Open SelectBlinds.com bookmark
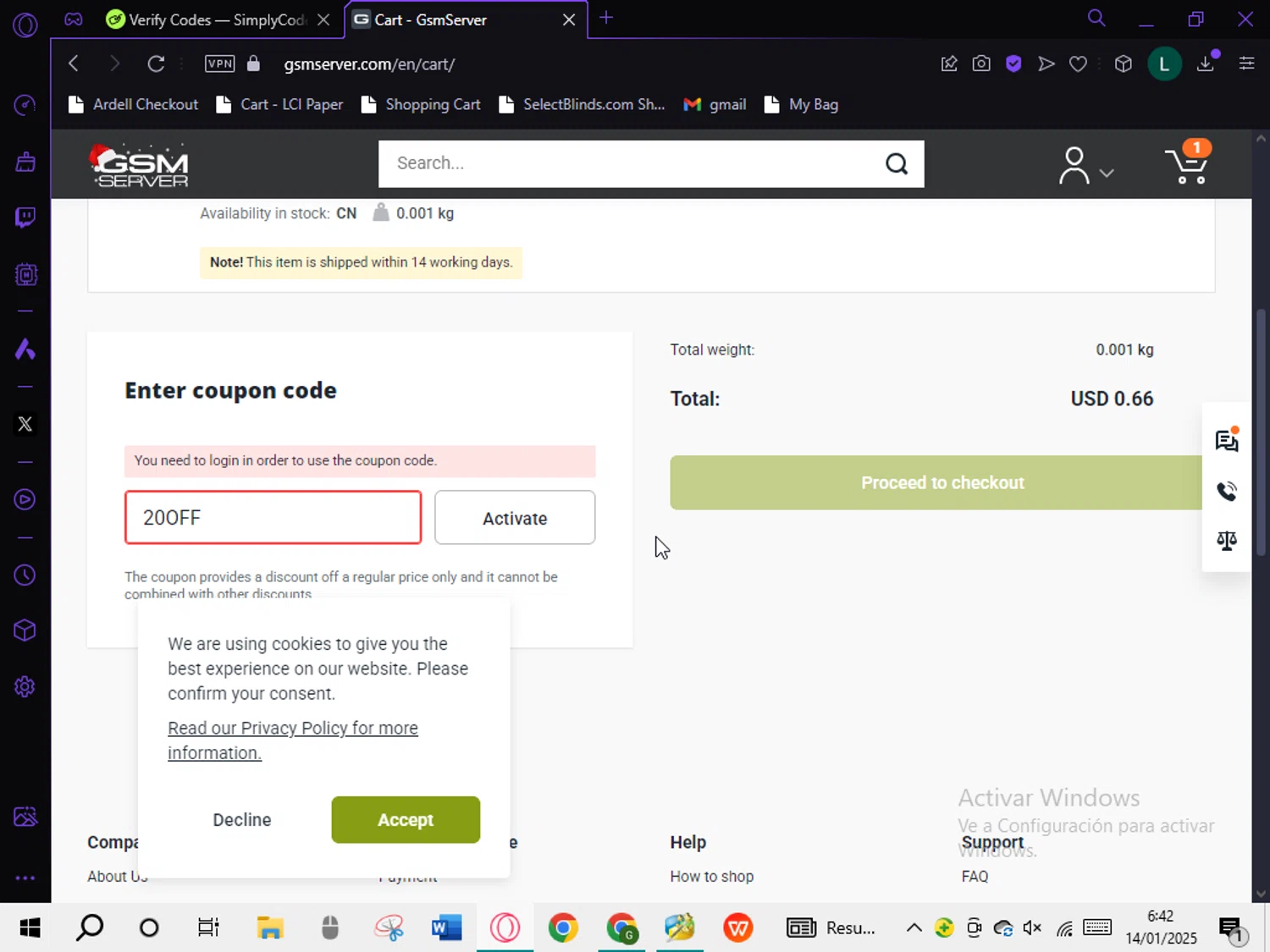 (582, 104)
